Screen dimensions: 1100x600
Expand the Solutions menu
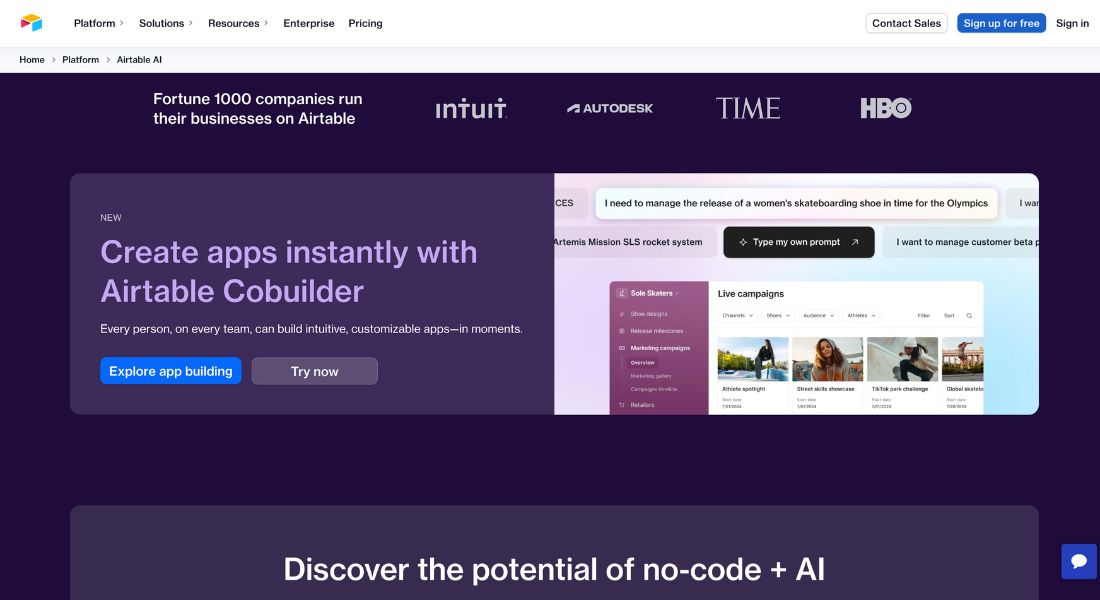(x=166, y=23)
